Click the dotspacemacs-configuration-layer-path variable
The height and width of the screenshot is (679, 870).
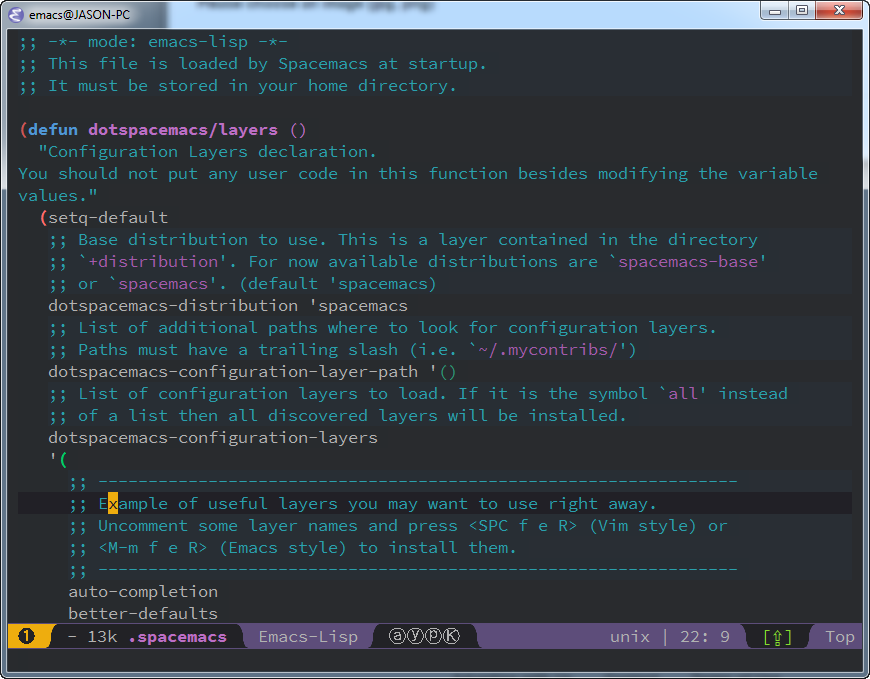click(233, 372)
